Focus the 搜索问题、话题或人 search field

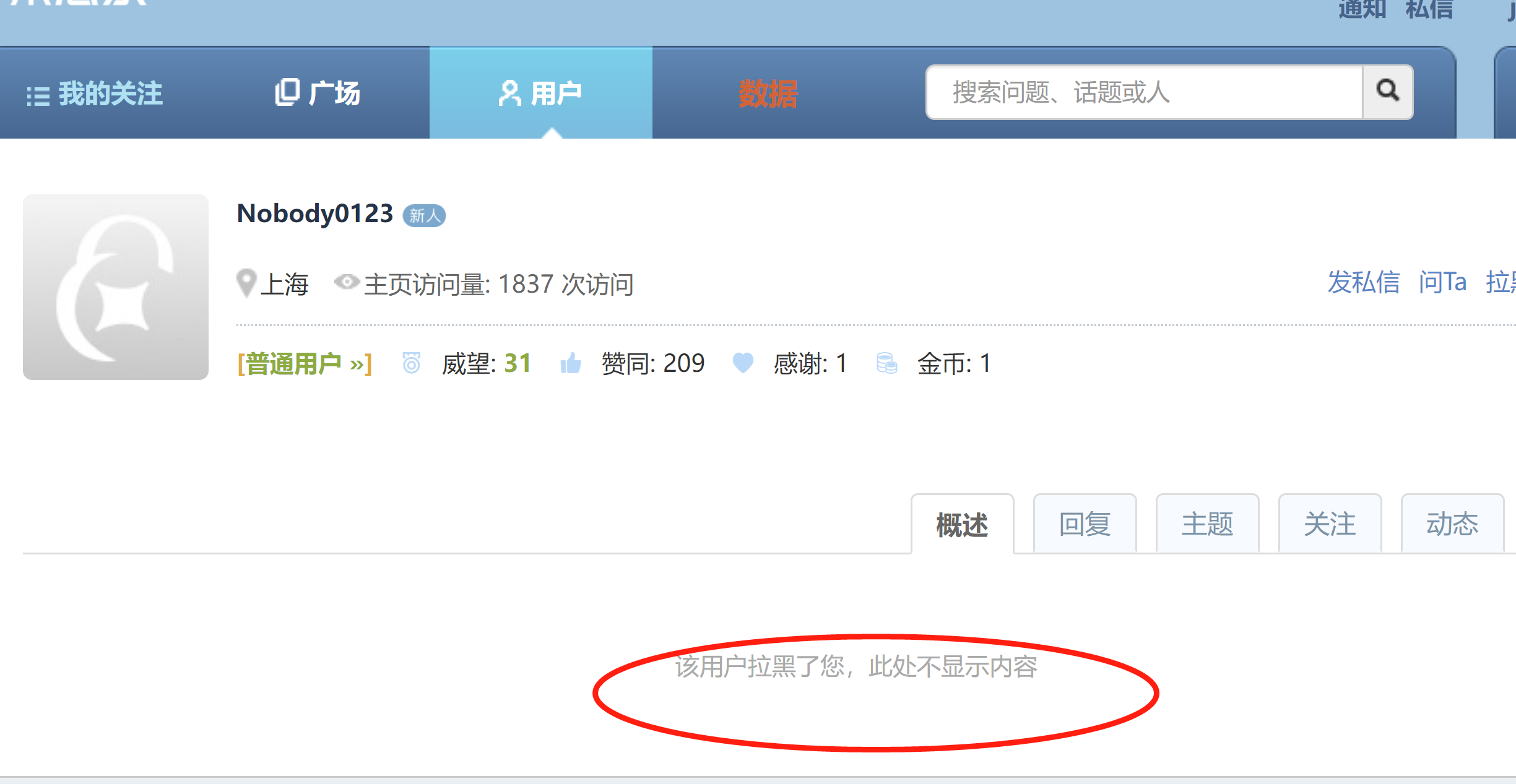coord(1145,92)
